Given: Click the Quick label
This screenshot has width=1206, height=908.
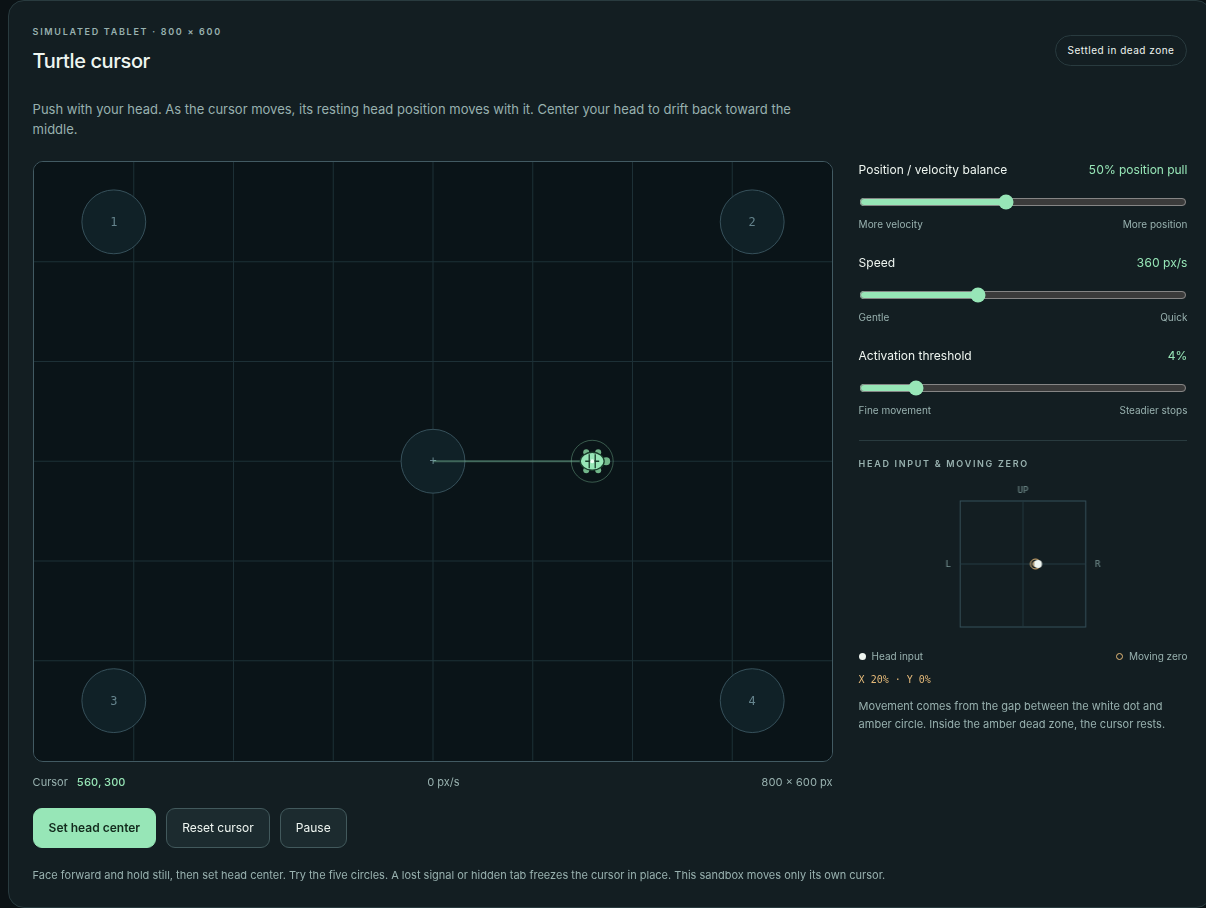Looking at the screenshot, I should point(1174,318).
